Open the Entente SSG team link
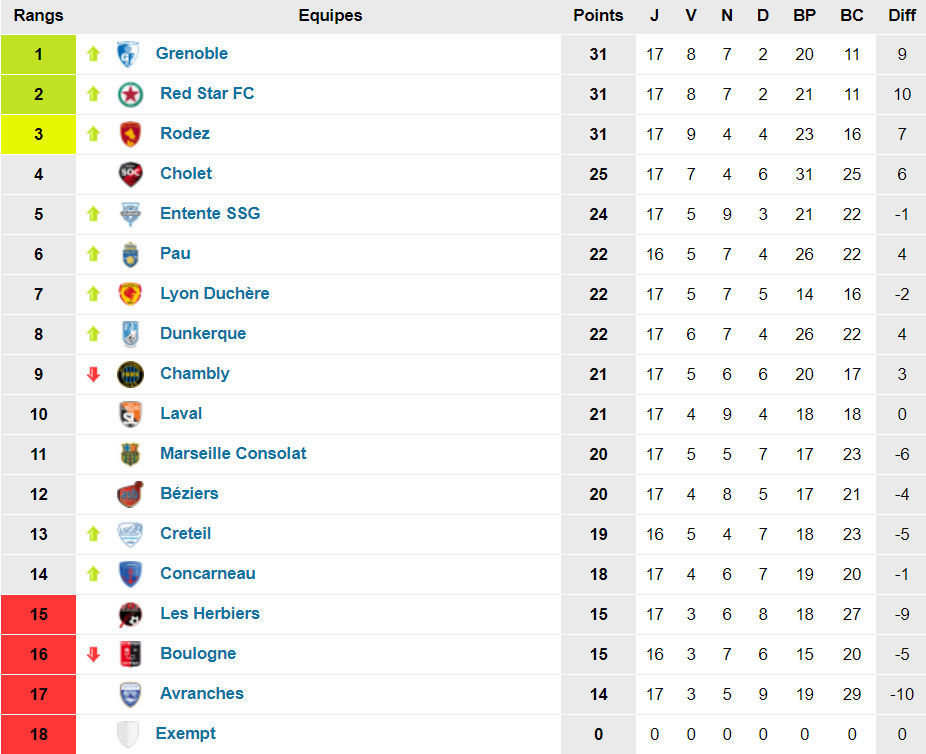Viewport: 926px width, 754px height. click(x=210, y=213)
